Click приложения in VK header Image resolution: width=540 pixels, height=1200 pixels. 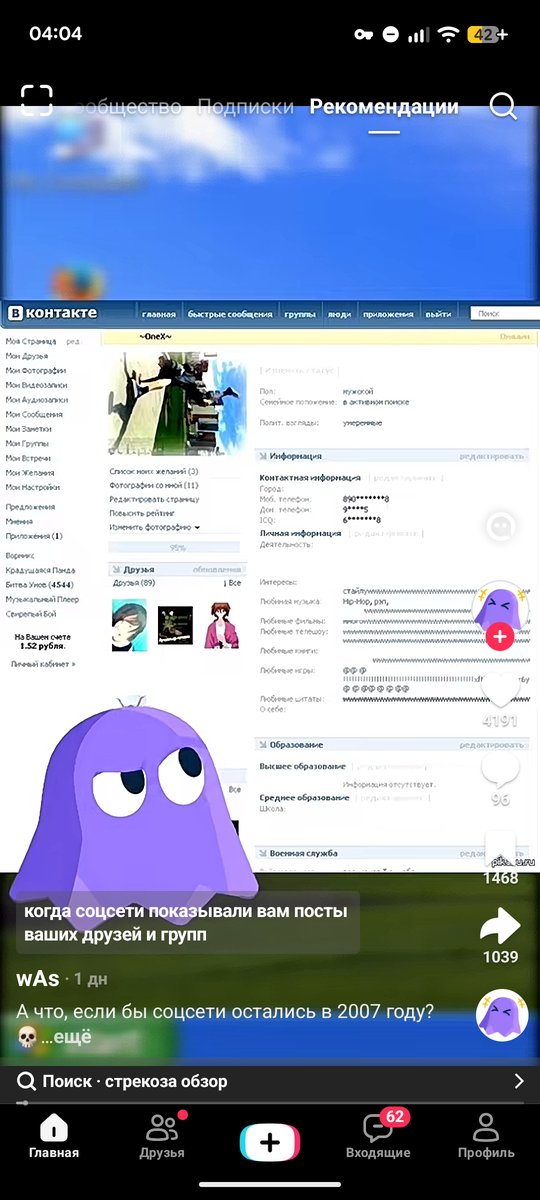pyautogui.click(x=388, y=314)
